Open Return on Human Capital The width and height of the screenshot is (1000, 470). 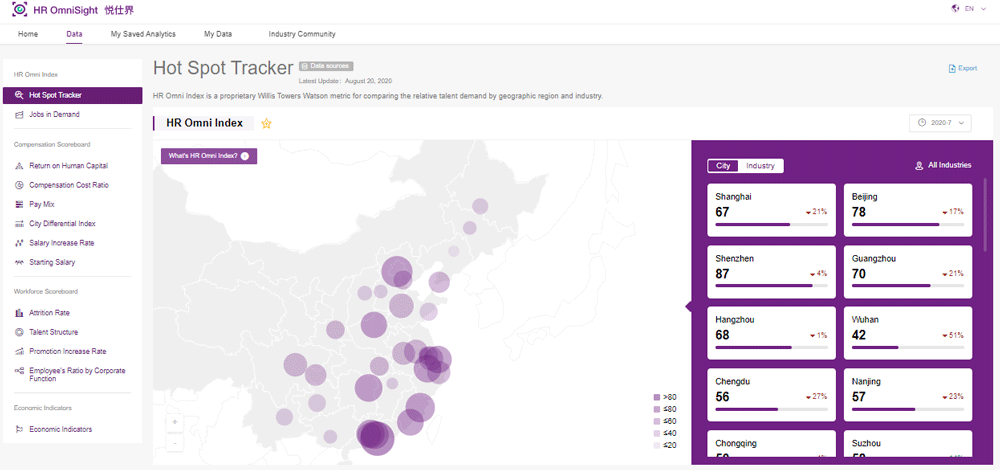click(68, 166)
